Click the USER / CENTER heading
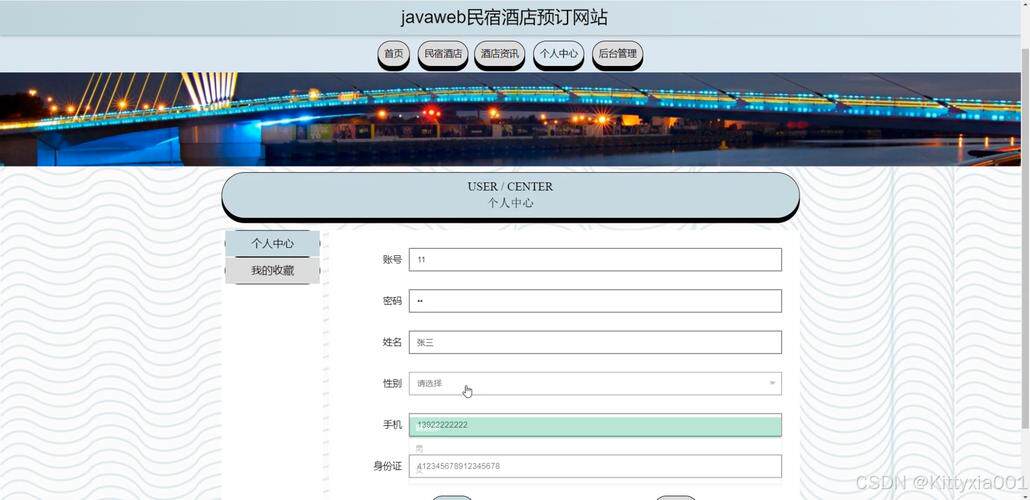1030x500 pixels. tap(510, 187)
